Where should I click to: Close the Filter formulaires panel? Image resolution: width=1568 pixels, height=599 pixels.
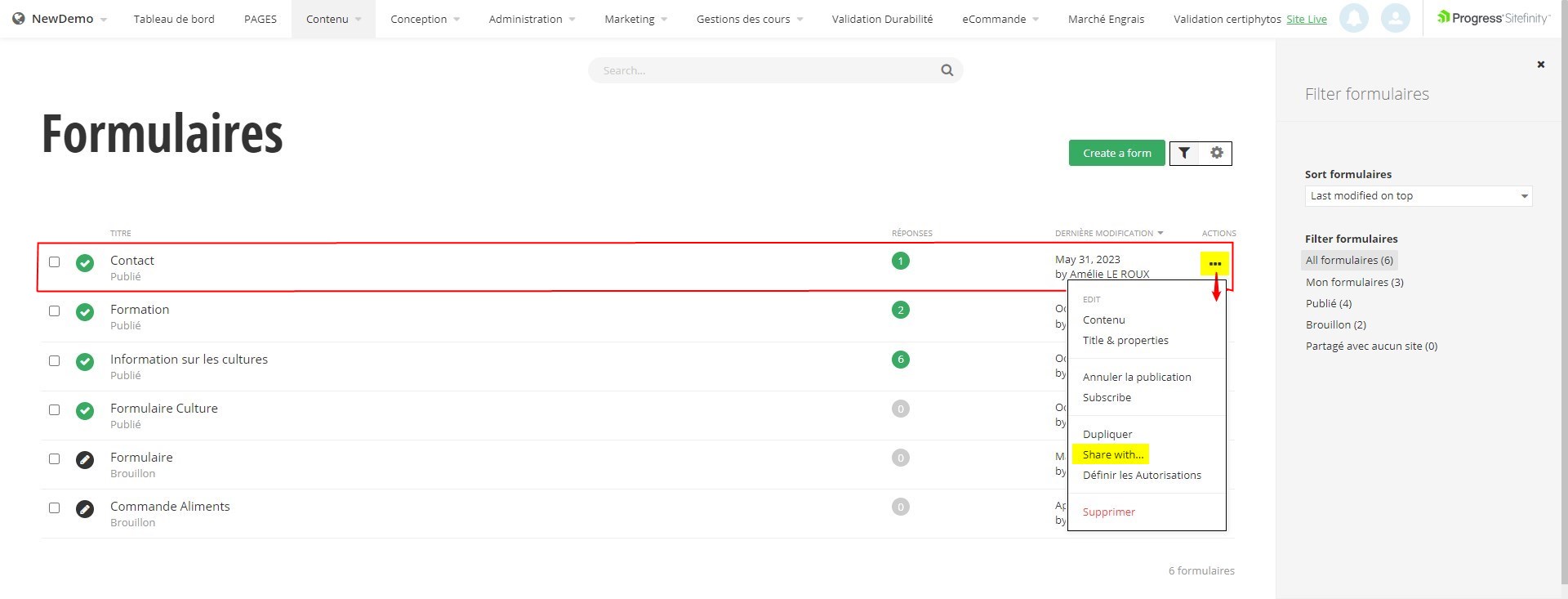click(x=1540, y=65)
